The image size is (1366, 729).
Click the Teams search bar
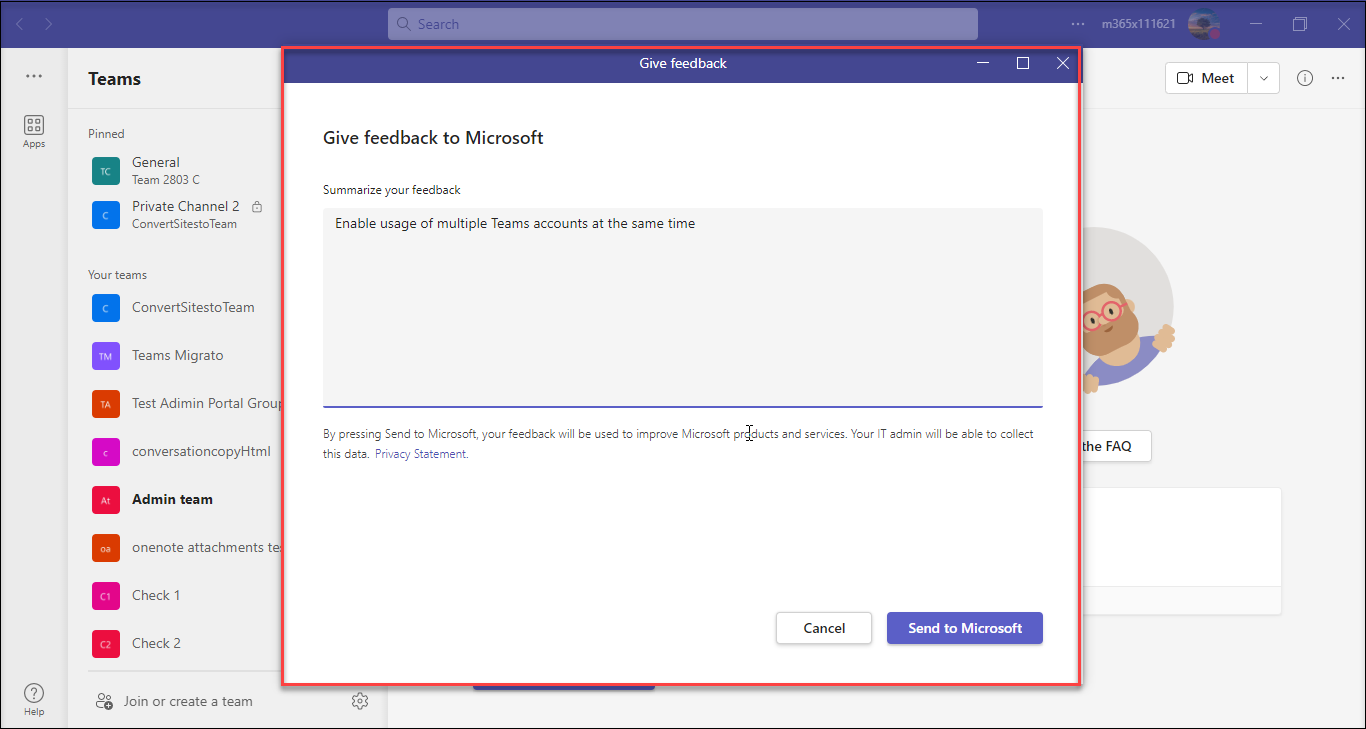coord(682,24)
